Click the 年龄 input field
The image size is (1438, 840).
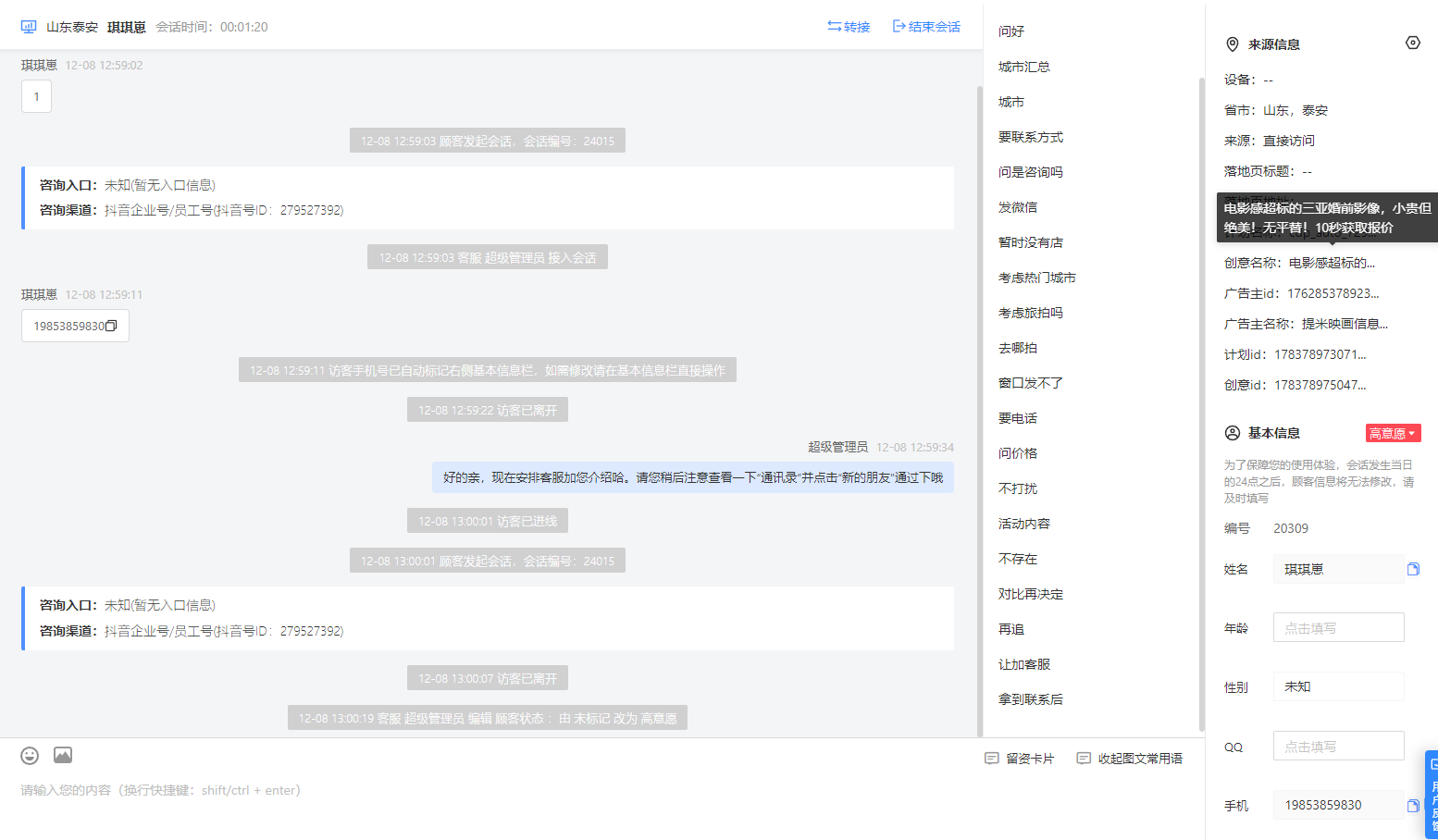1338,627
